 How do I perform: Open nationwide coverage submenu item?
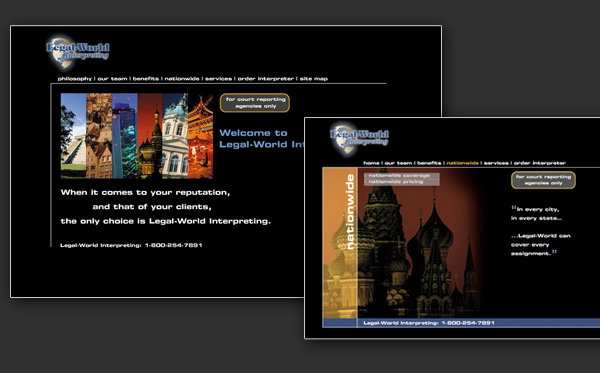pyautogui.click(x=399, y=176)
